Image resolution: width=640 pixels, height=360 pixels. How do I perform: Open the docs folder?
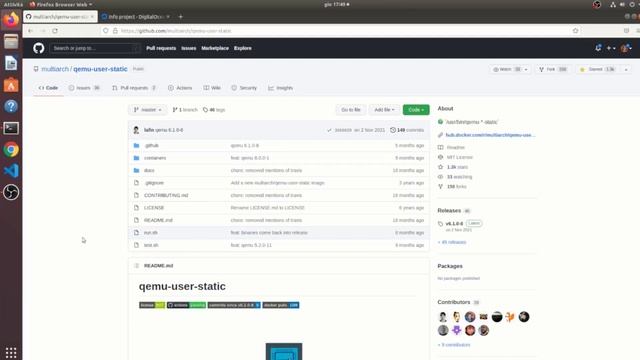149,170
